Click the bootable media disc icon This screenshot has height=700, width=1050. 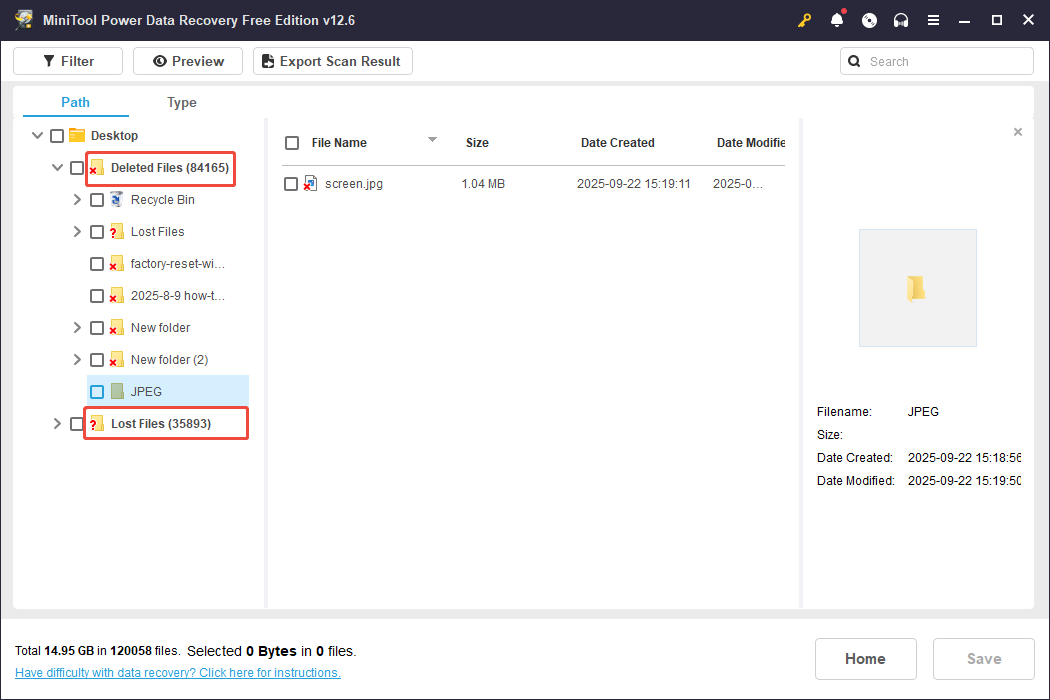click(x=869, y=20)
